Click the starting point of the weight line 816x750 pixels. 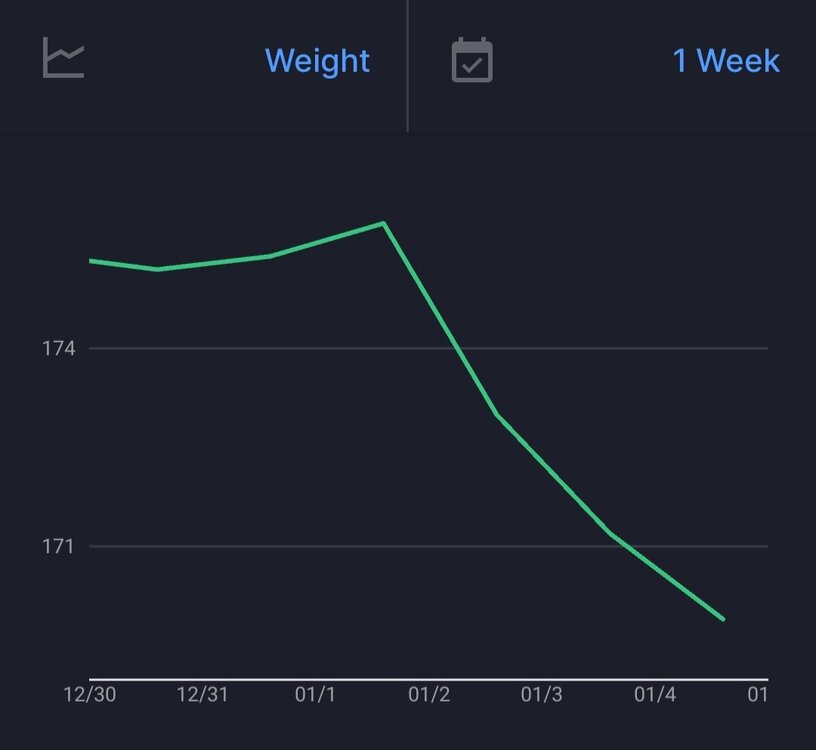click(x=91, y=261)
